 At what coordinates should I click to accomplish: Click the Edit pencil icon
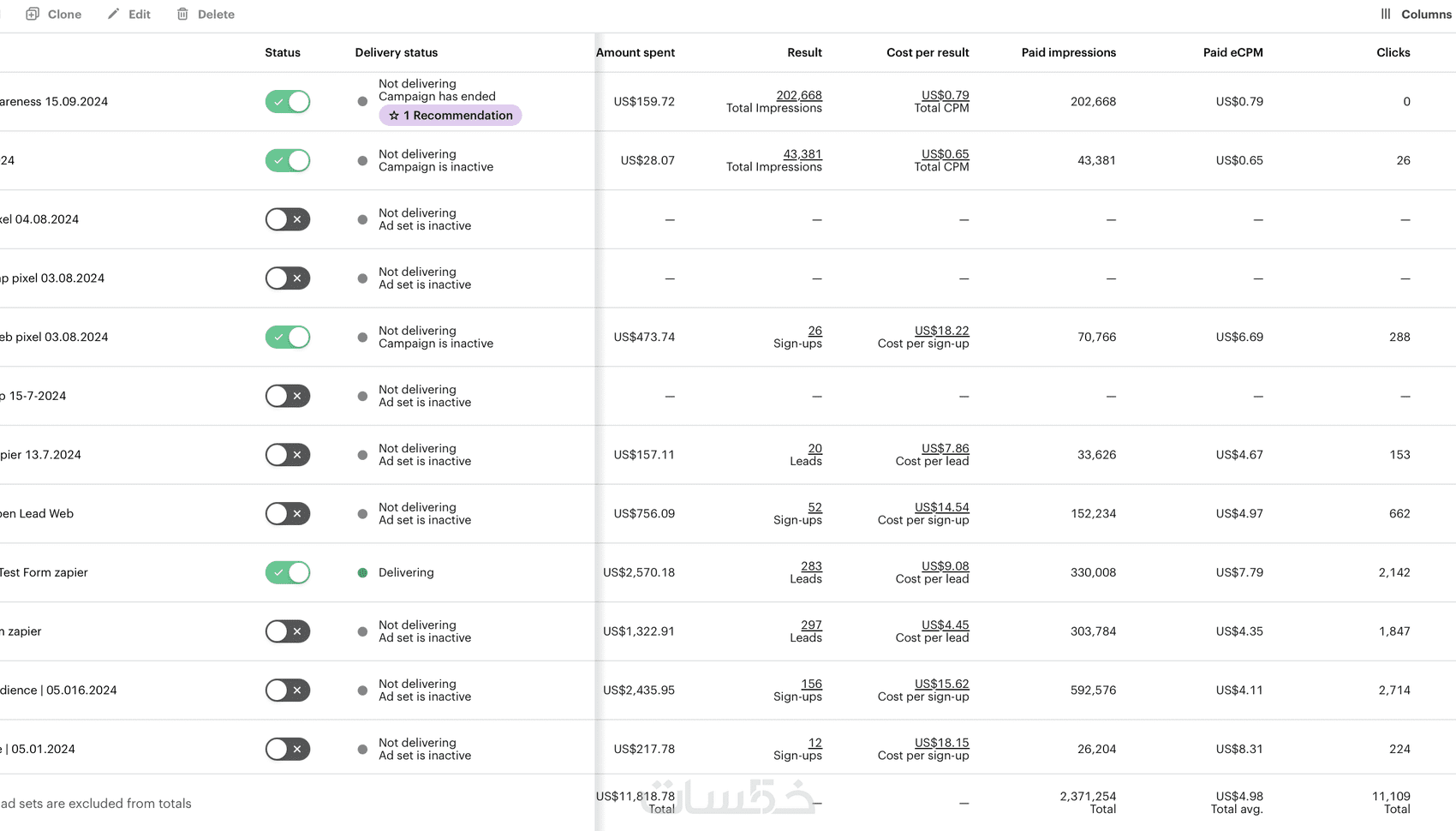tap(114, 14)
